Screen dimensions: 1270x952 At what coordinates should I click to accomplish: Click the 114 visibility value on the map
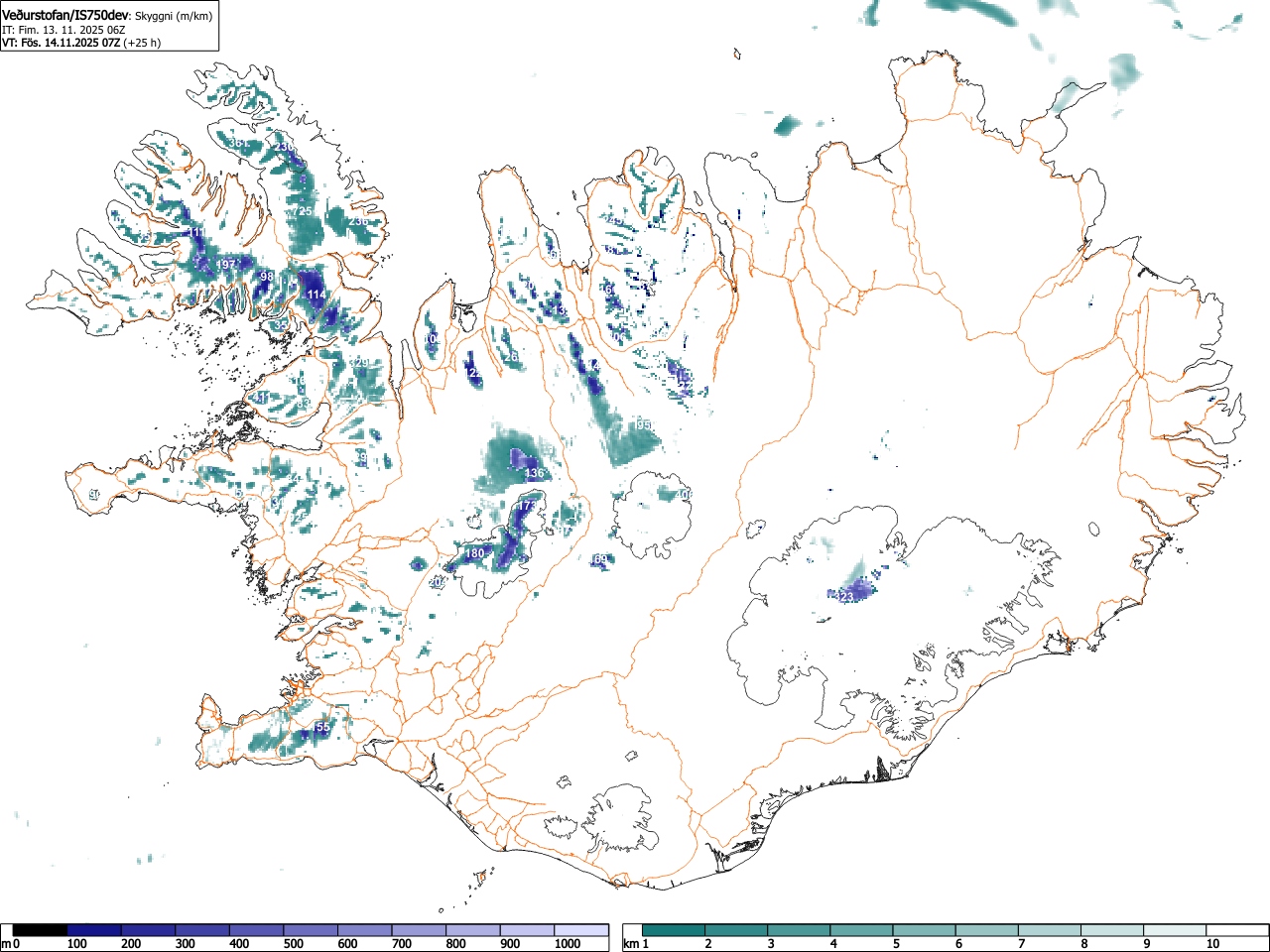316,295
